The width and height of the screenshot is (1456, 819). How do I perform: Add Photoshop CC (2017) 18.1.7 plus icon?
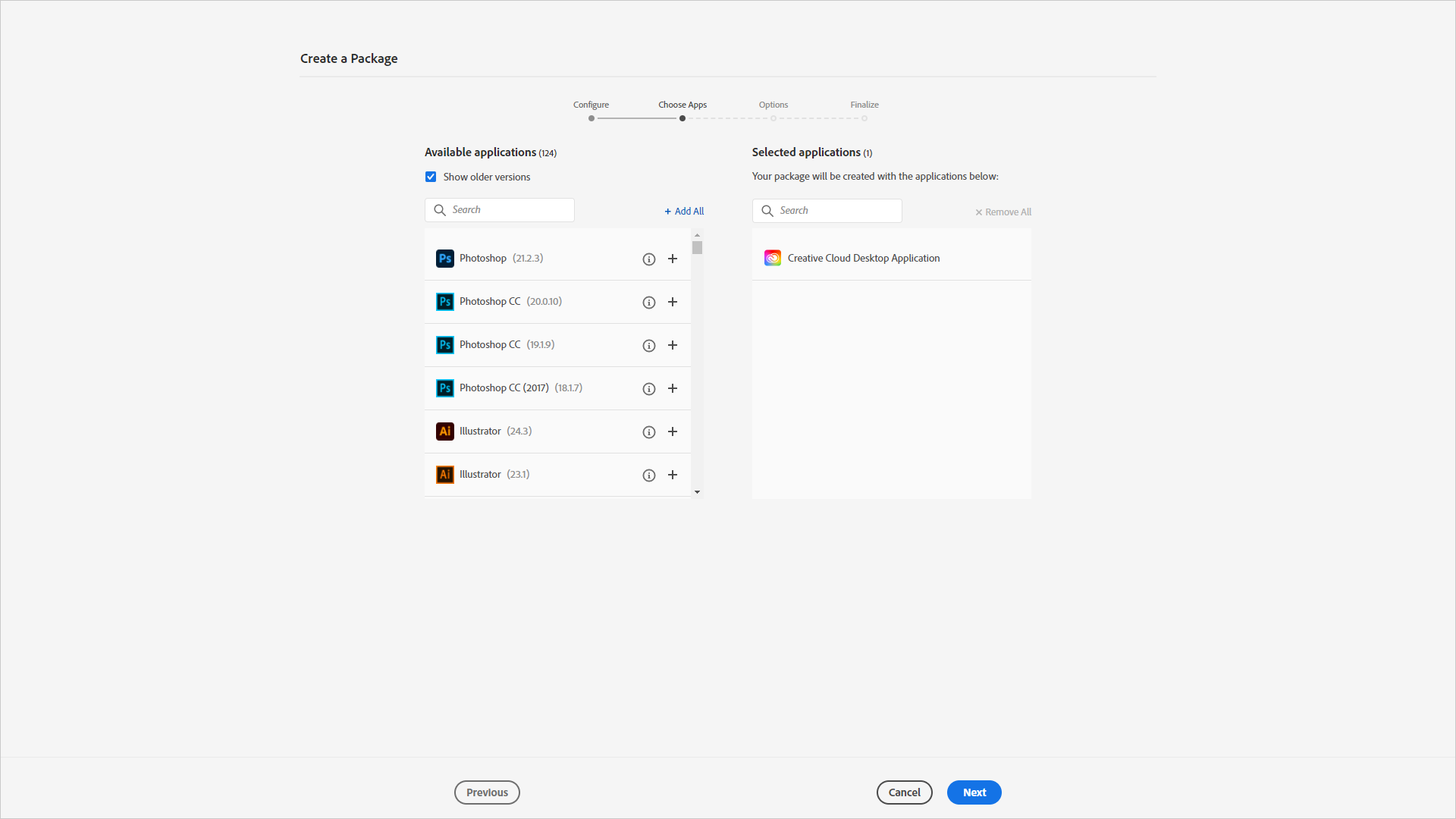click(x=673, y=388)
